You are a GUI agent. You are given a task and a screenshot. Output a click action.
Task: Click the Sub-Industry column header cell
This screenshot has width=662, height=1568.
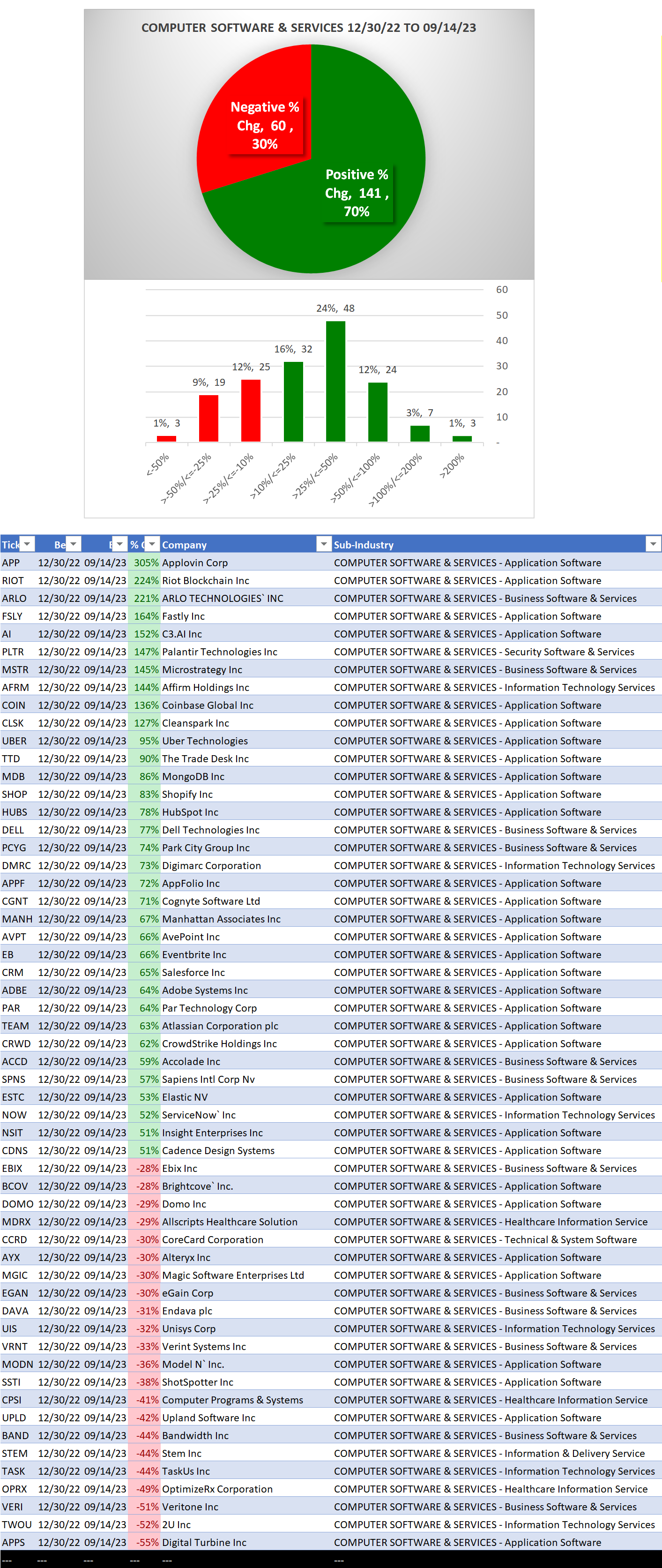pyautogui.click(x=497, y=544)
